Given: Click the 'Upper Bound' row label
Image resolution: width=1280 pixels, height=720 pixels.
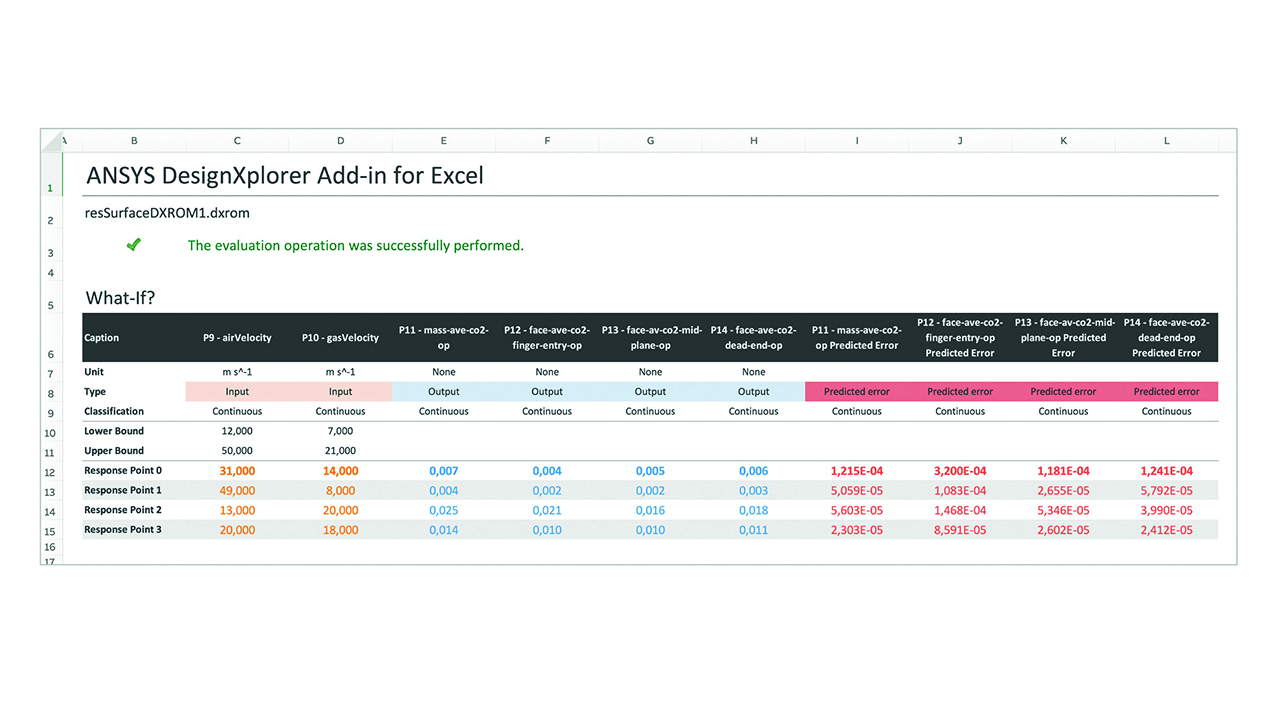Looking at the screenshot, I should (114, 451).
